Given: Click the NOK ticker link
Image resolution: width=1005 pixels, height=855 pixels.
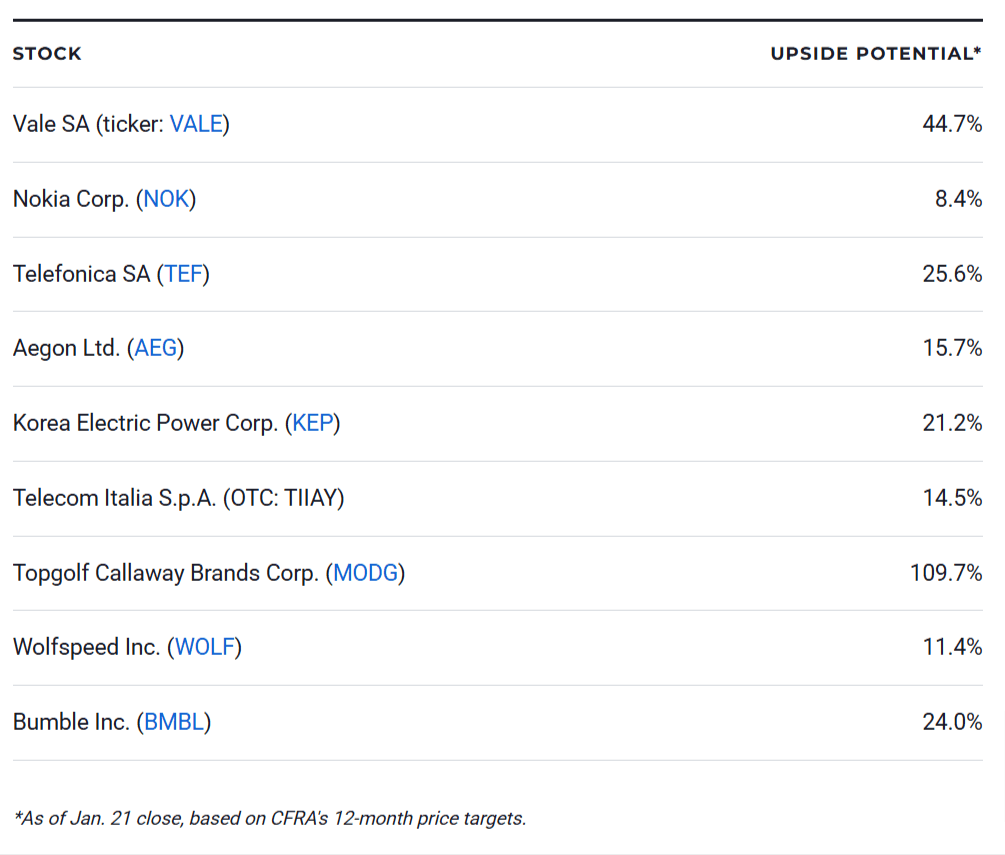Looking at the screenshot, I should 166,199.
